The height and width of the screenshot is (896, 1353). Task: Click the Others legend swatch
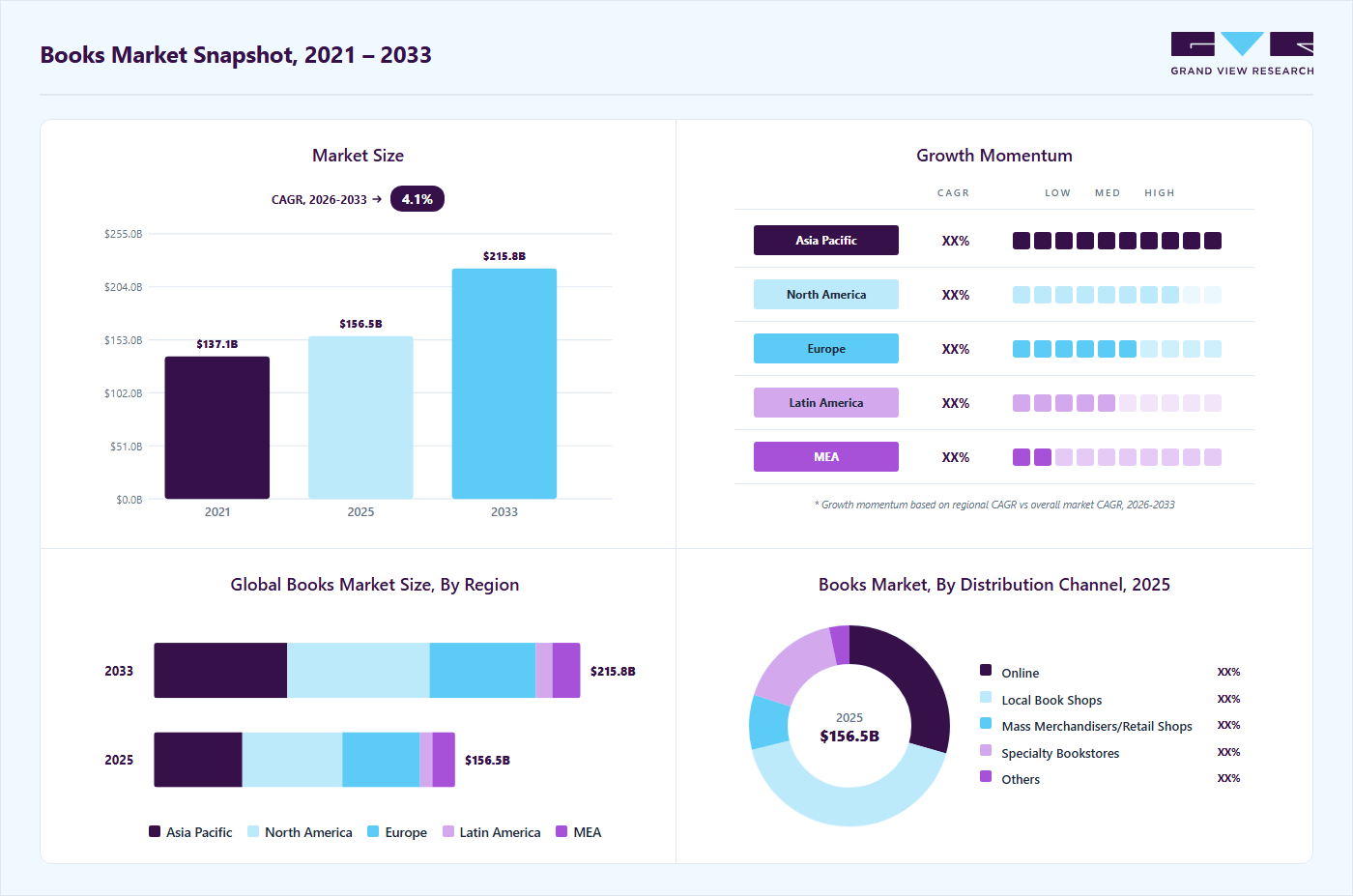(x=986, y=776)
